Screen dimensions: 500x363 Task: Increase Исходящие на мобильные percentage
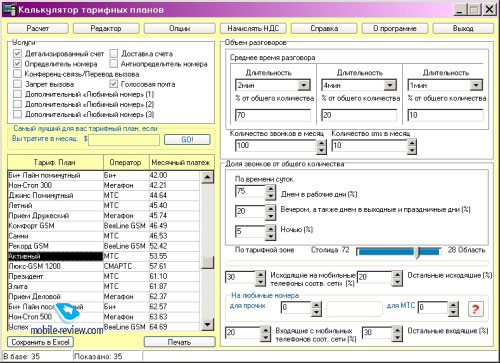[260, 275]
